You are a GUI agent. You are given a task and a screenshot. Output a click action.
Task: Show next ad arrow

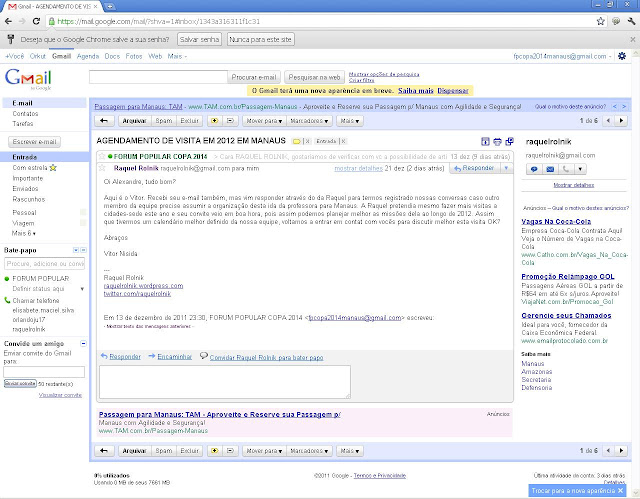point(624,106)
